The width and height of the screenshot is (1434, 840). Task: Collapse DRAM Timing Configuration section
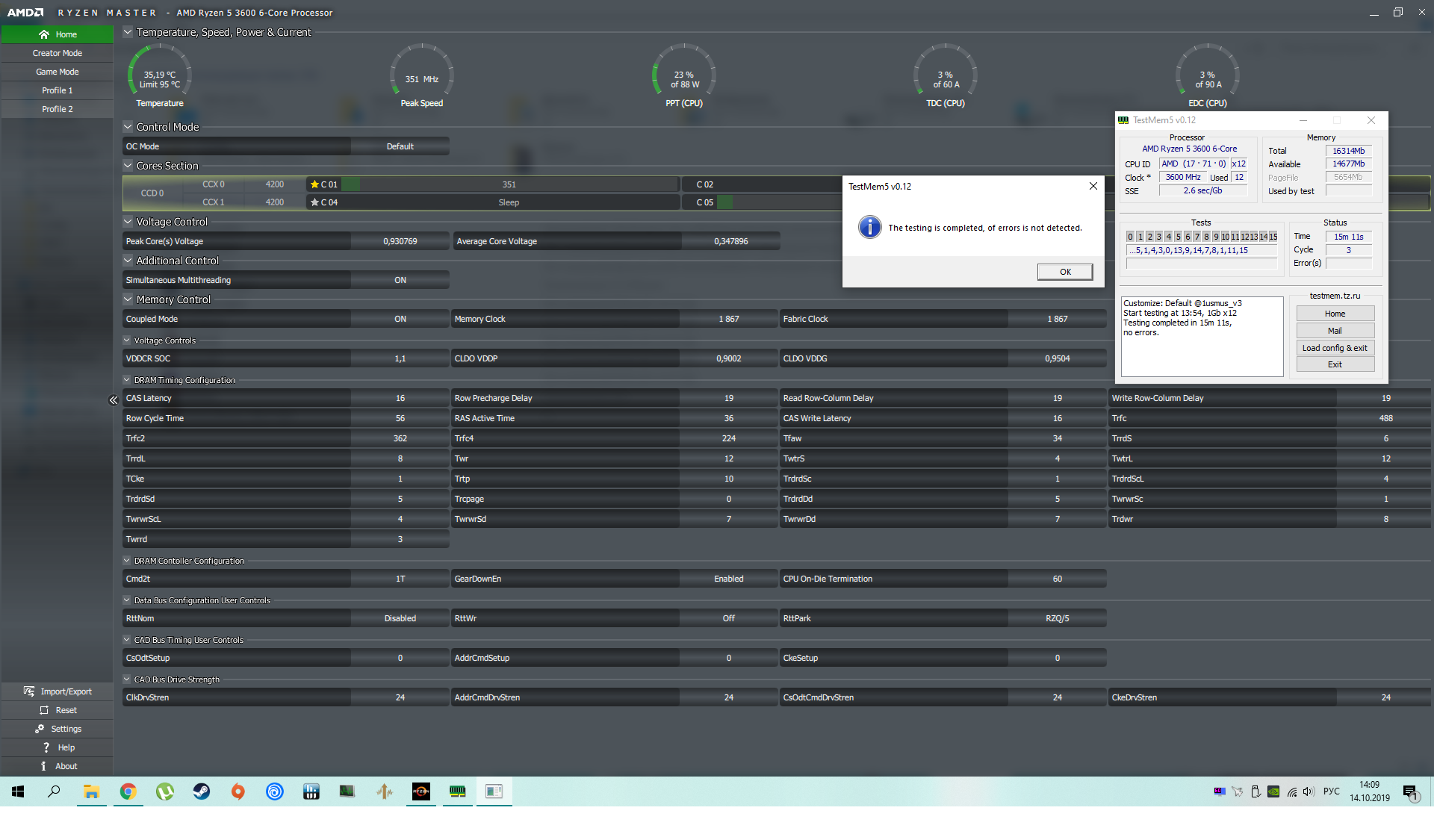pyautogui.click(x=127, y=380)
